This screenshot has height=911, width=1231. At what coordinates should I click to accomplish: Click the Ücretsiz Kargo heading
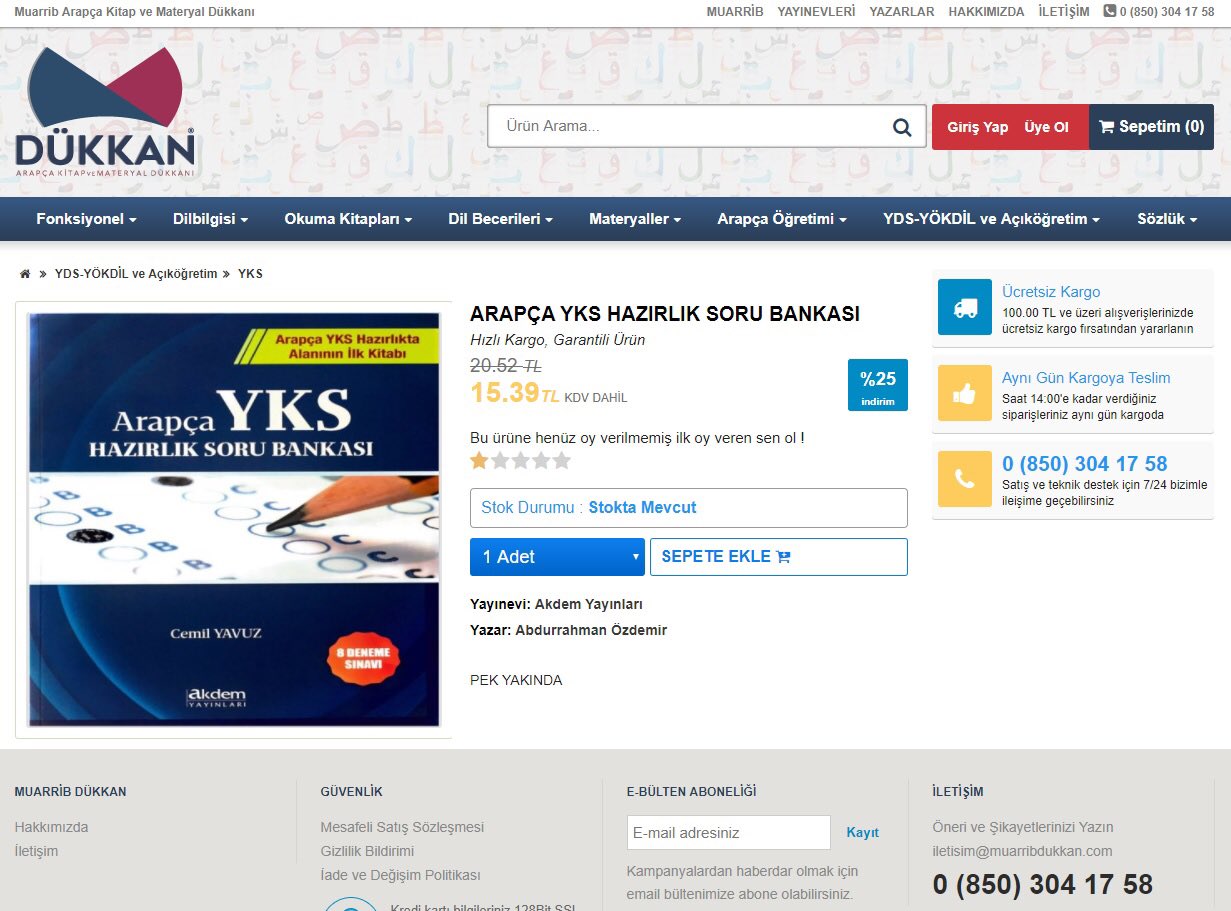(1051, 292)
